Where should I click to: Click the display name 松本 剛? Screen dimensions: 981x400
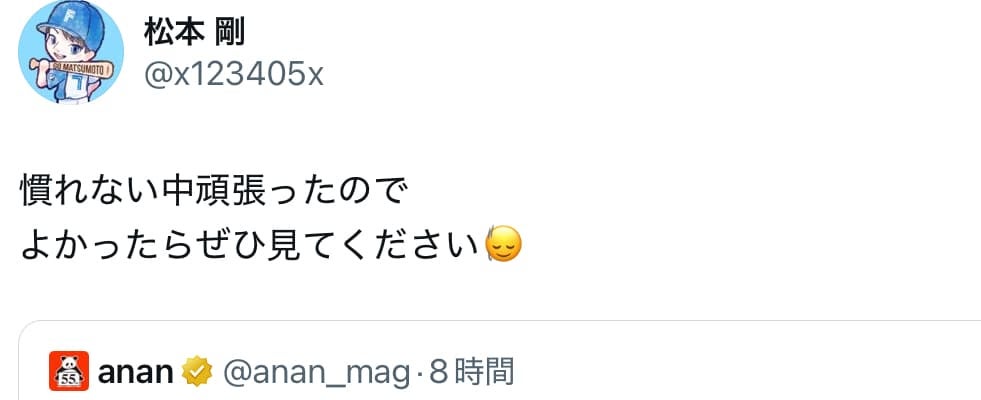[x=195, y=32]
